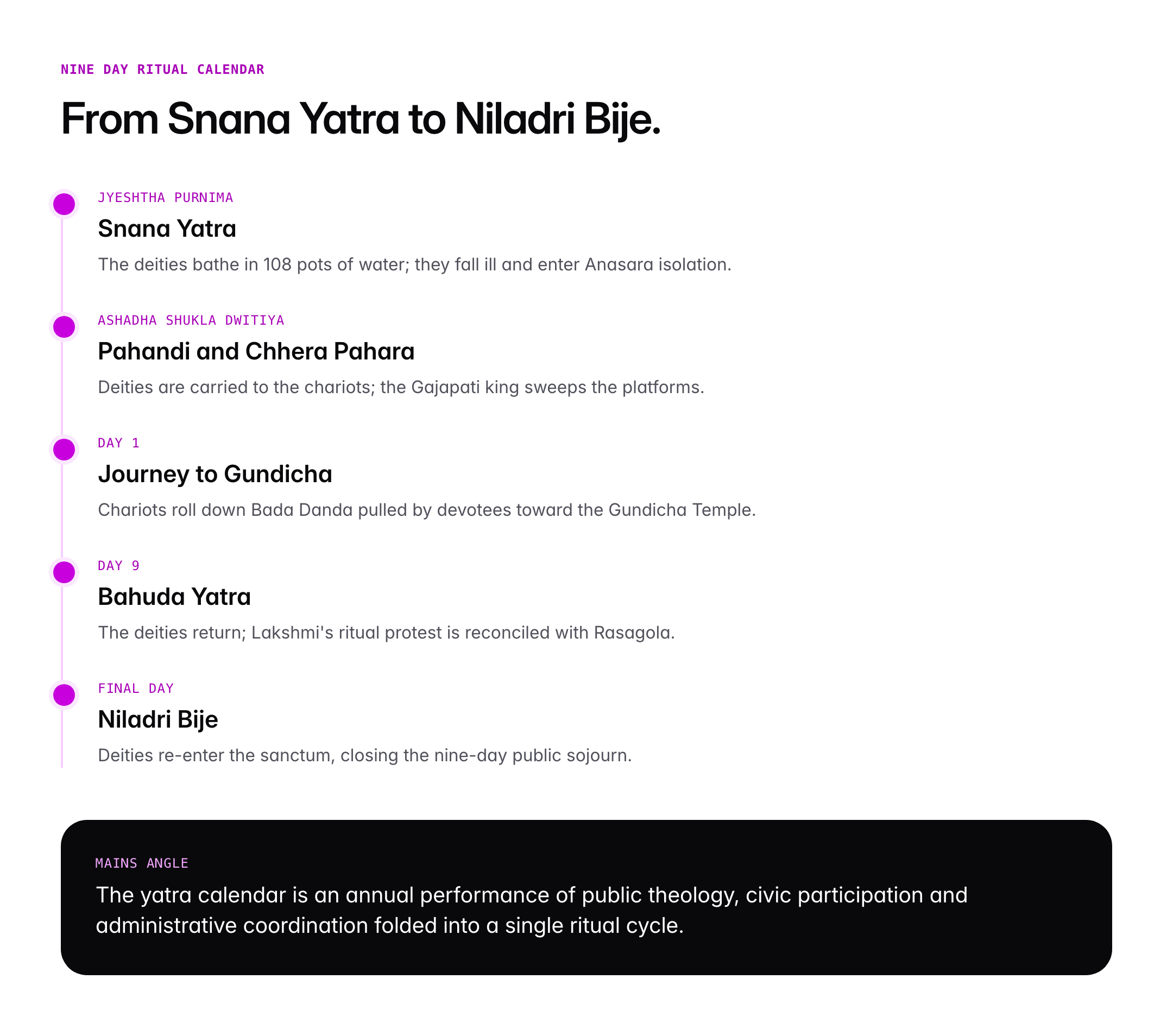Click the Day 1 label
The image size is (1173, 1036).
tap(119, 444)
